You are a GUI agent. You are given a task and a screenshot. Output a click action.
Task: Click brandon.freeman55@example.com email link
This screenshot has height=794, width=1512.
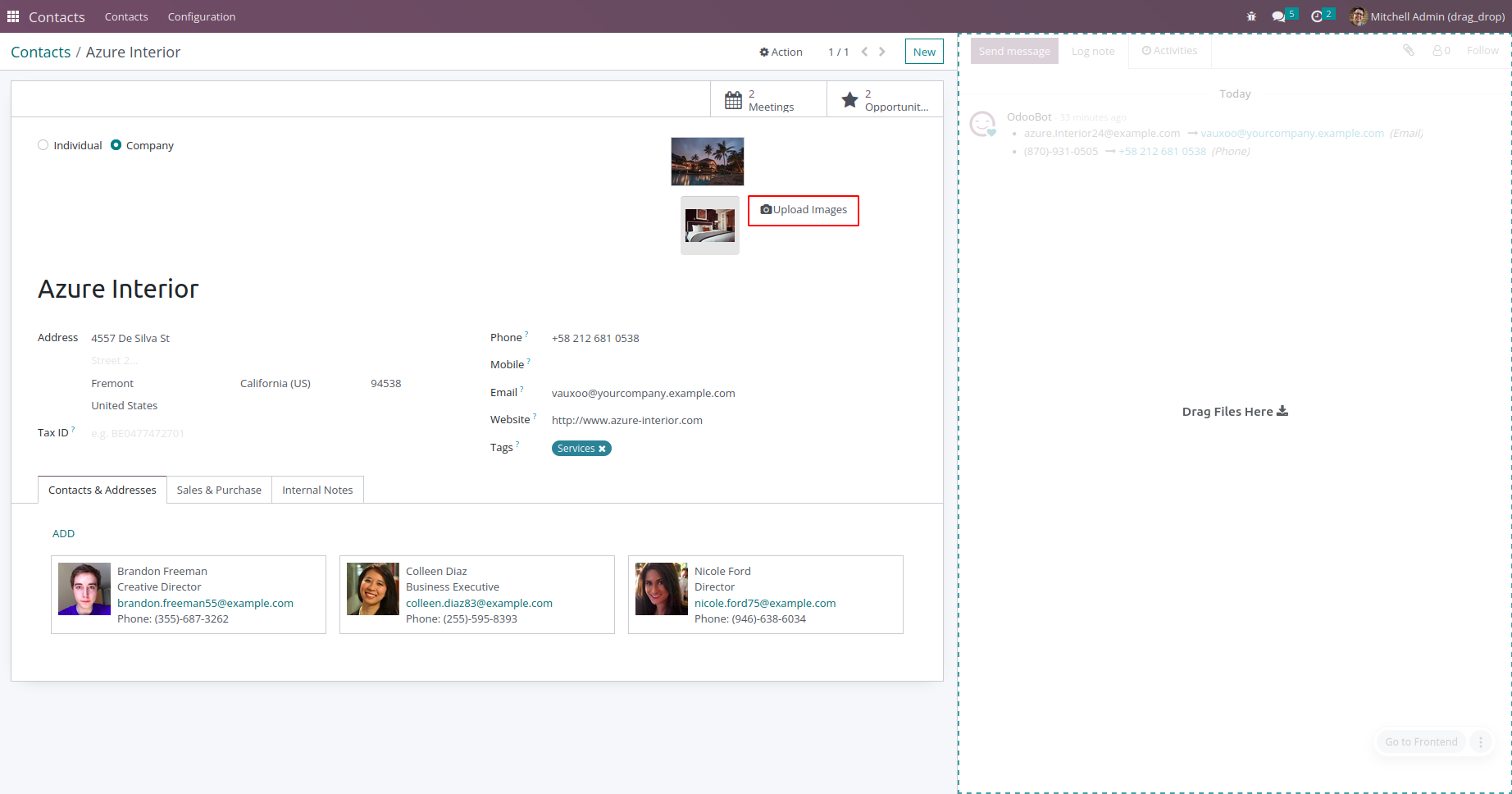(x=205, y=604)
